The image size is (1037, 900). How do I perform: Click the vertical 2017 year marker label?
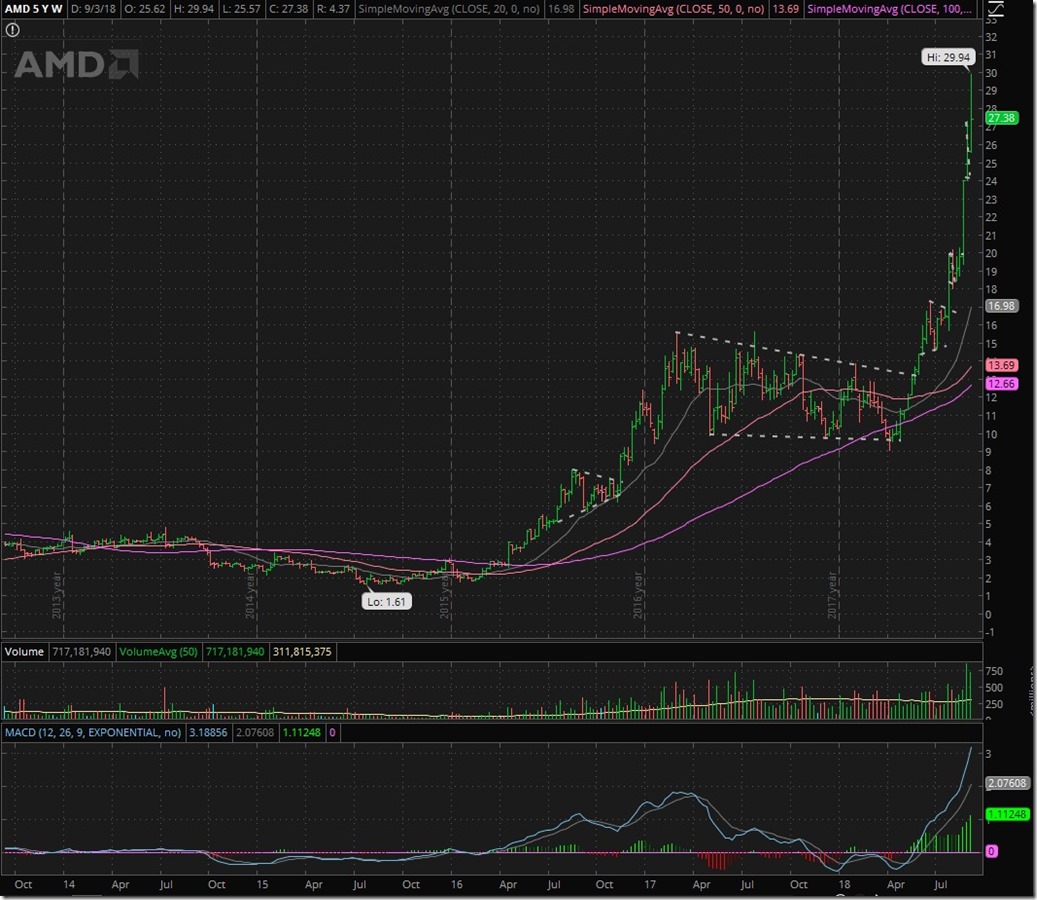point(833,594)
